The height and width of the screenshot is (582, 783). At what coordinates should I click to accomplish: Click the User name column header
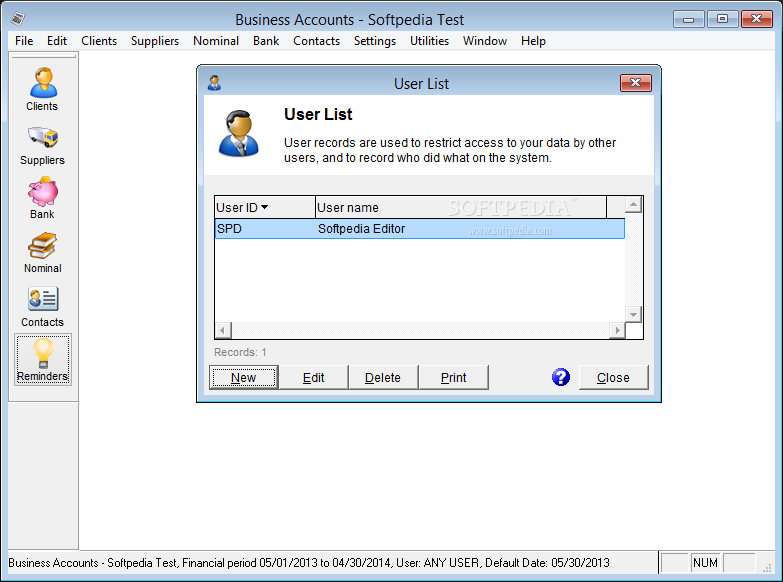pos(461,207)
